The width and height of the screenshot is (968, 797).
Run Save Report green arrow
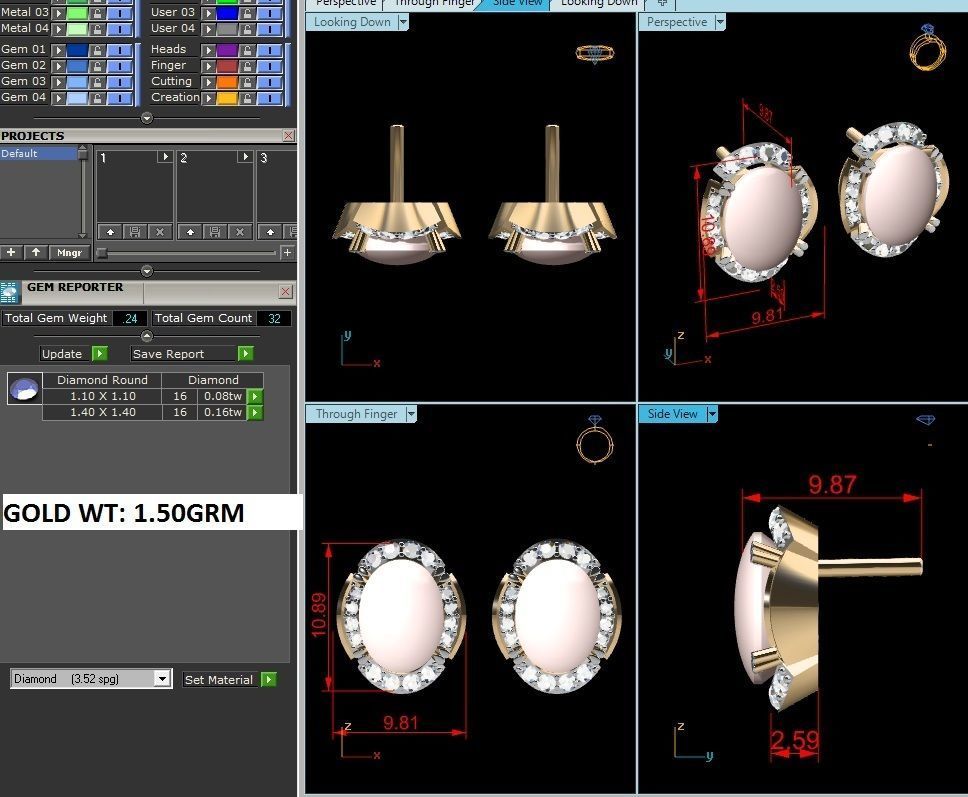click(246, 353)
